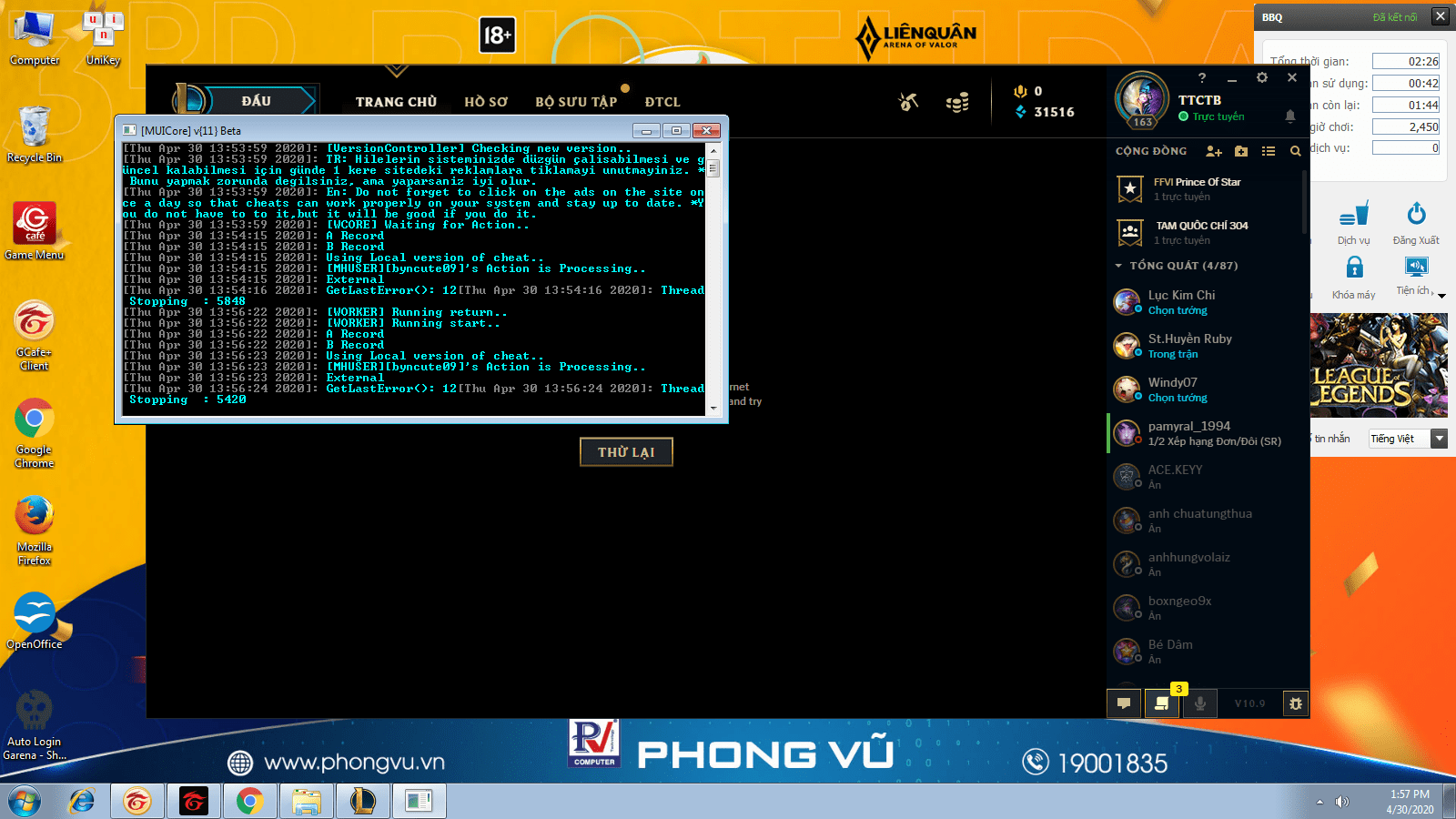Click the TTCTB profile avatar
The height and width of the screenshot is (819, 1456).
click(x=1142, y=98)
